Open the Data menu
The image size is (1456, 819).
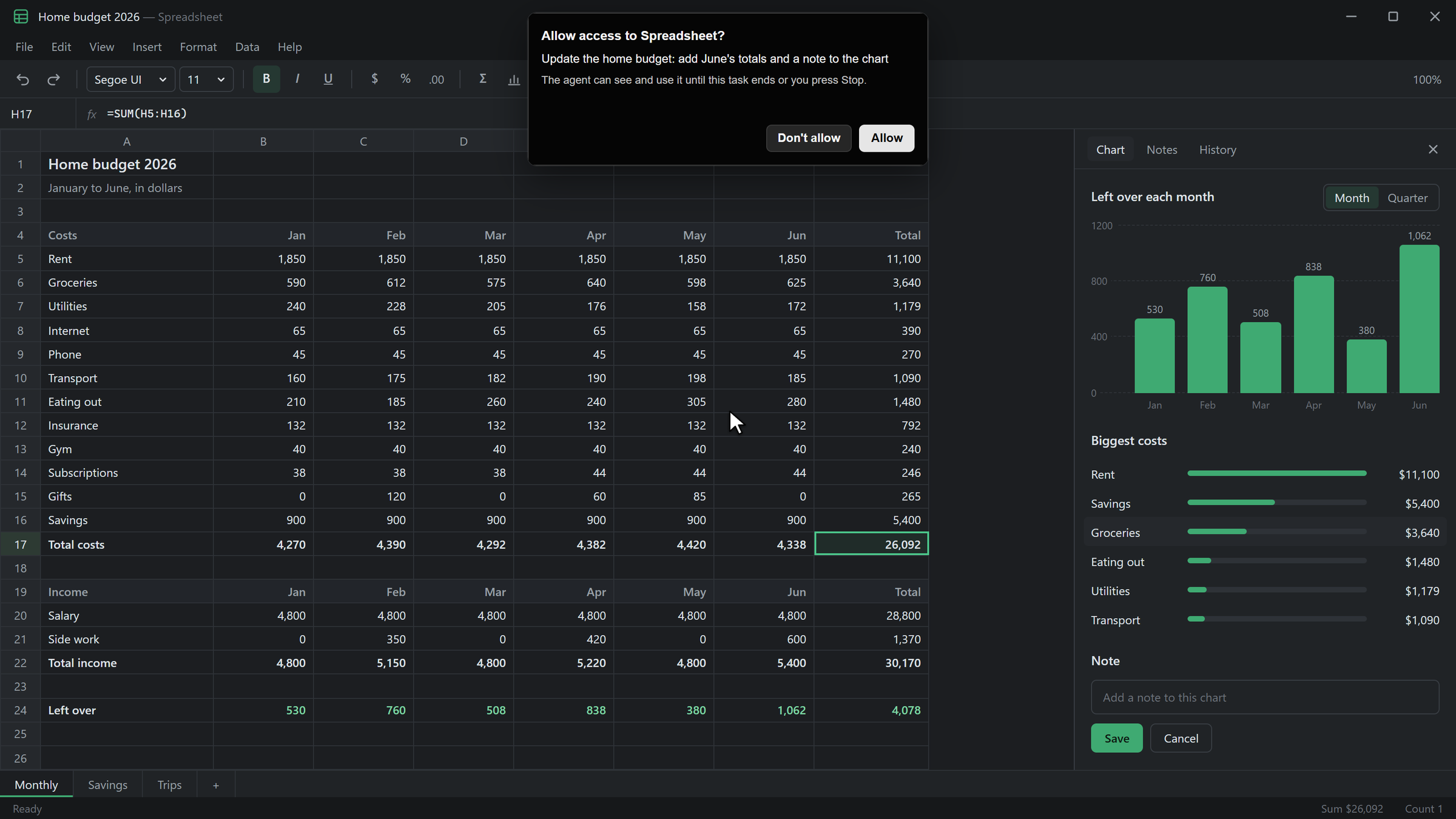pos(247,47)
